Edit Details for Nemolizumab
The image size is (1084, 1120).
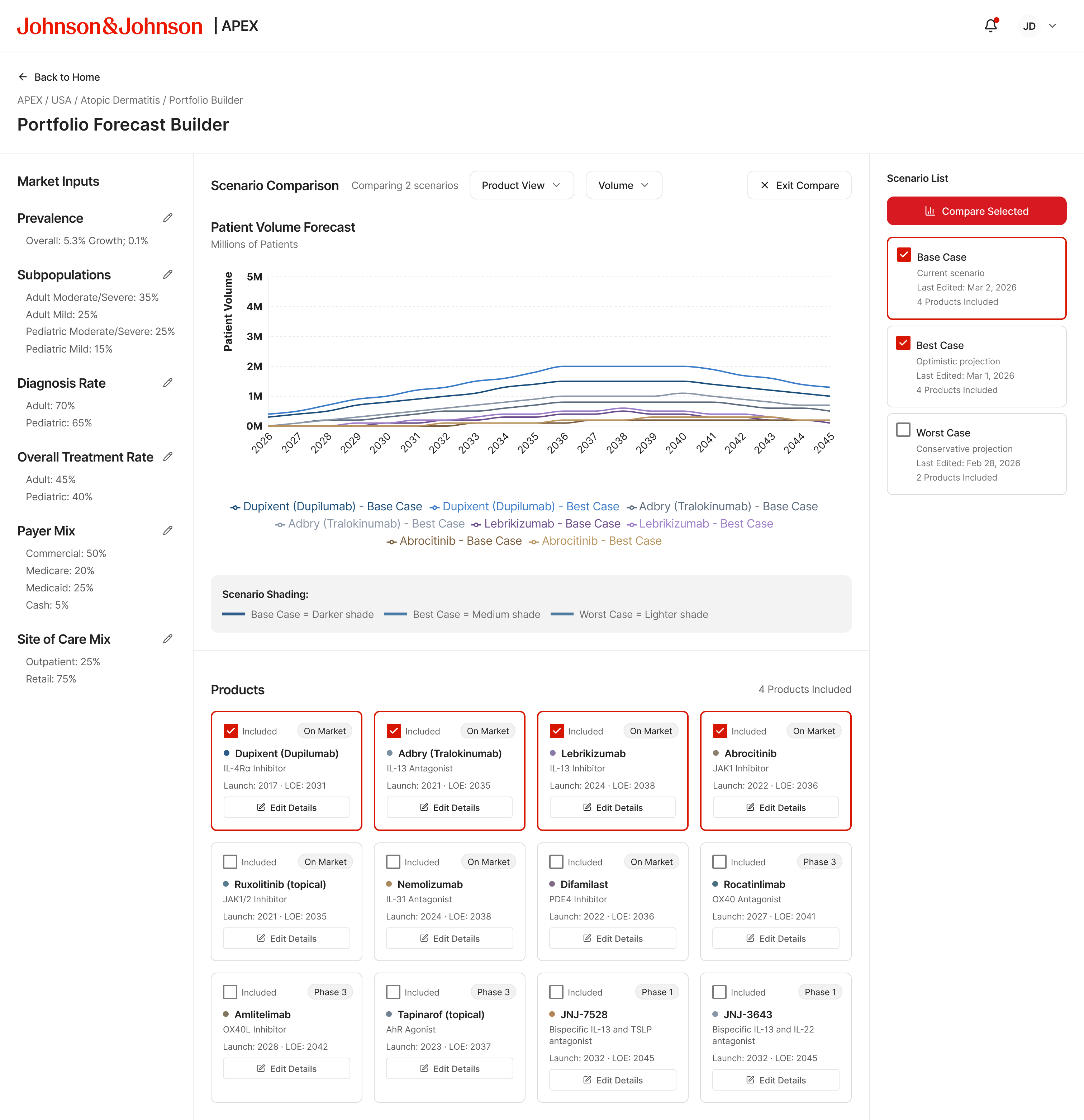coord(450,938)
